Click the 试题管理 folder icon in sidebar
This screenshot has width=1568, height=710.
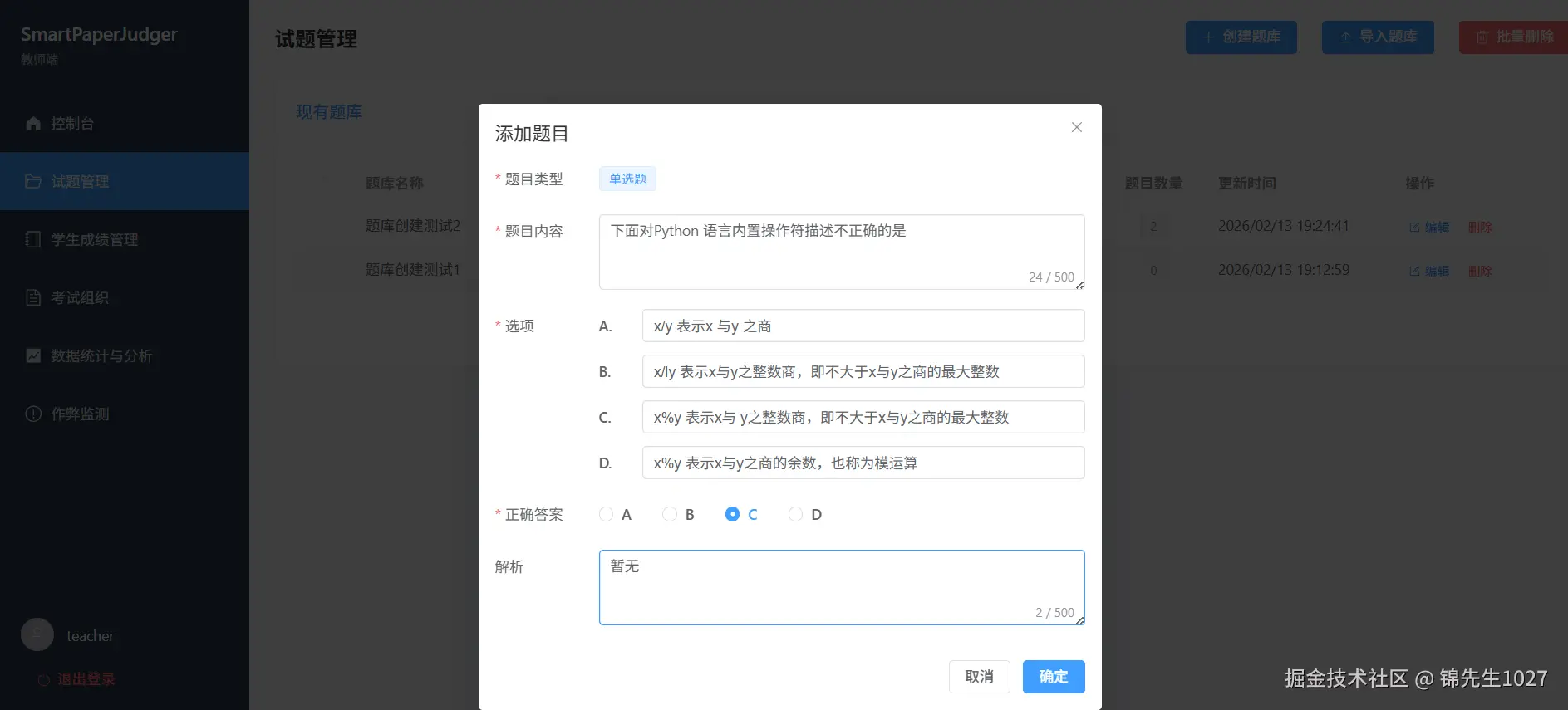coord(33,181)
